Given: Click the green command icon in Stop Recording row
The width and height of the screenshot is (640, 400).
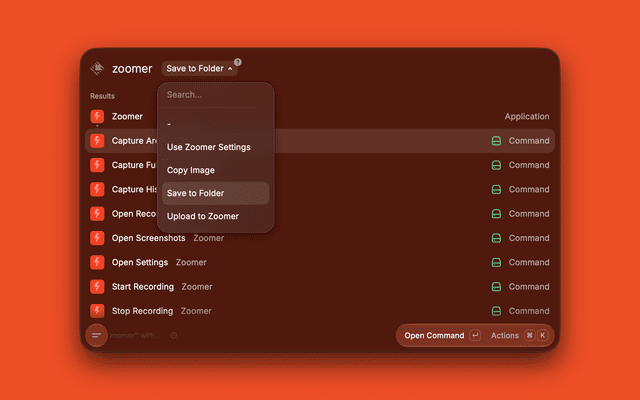Looking at the screenshot, I should click(496, 311).
